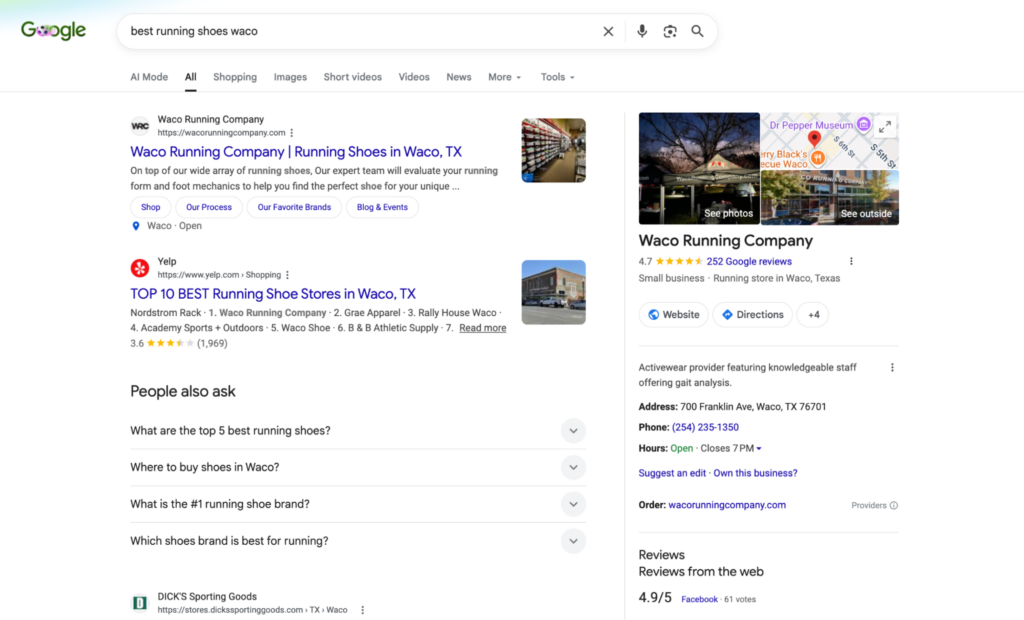Open Google Lens image search
Screen dimensions: 1024x620
pos(670,31)
